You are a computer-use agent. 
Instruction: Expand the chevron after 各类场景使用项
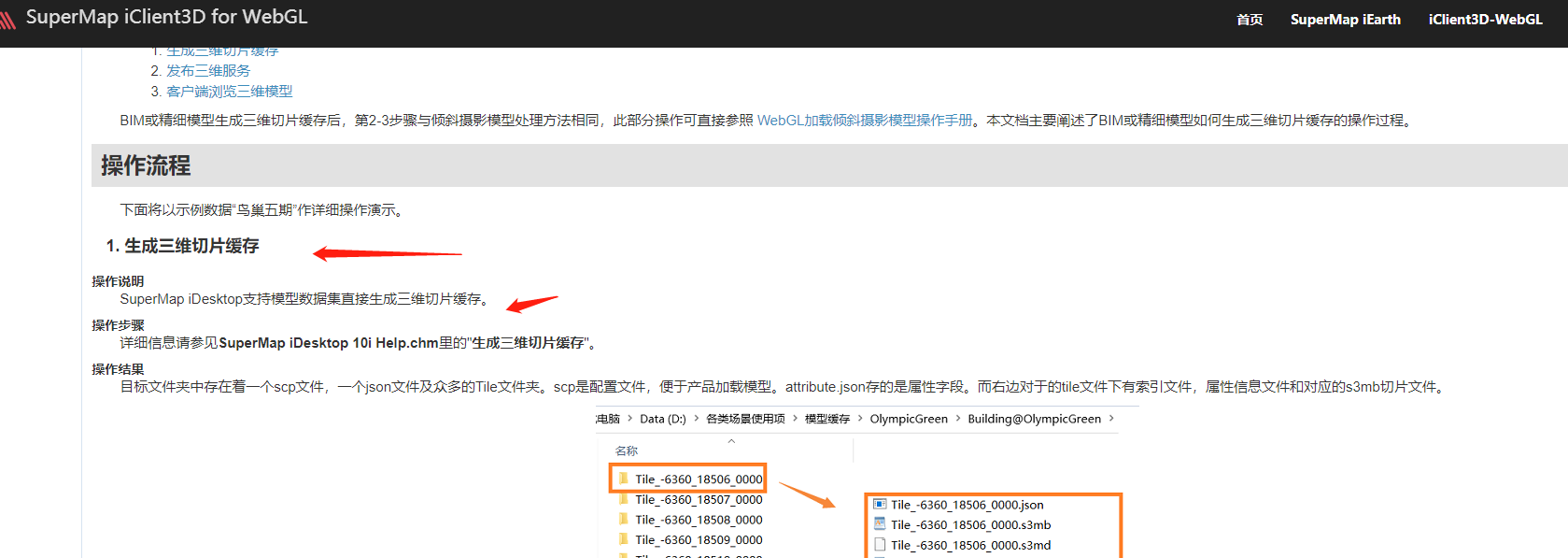tap(795, 419)
